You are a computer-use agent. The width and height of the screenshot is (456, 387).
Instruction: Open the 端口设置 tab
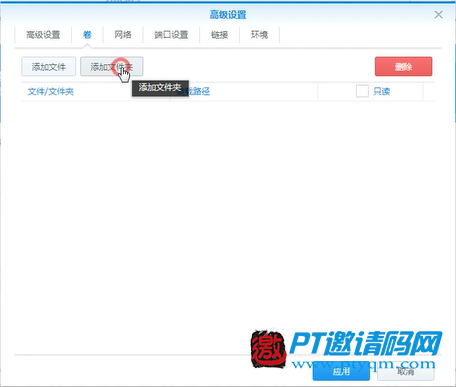171,35
